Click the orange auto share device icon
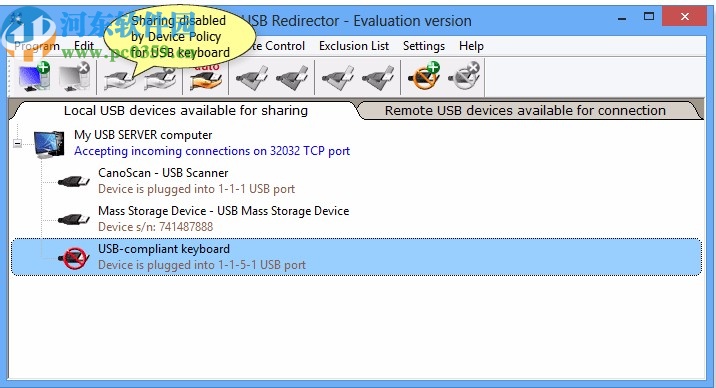Viewport: 716px width, 388px height. [x=205, y=78]
